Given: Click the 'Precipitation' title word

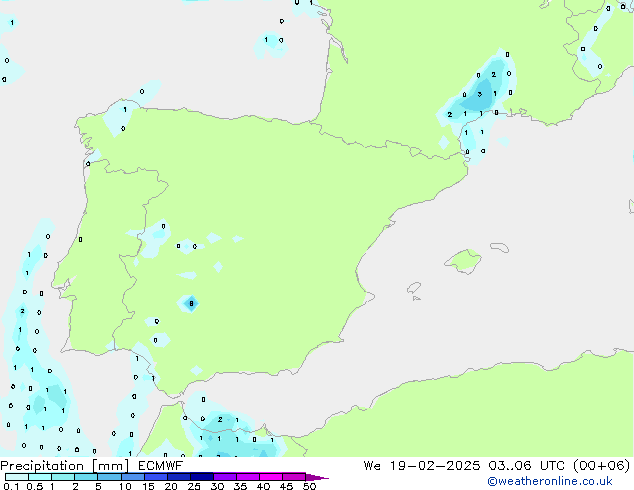Looking at the screenshot, I should coord(42,466).
